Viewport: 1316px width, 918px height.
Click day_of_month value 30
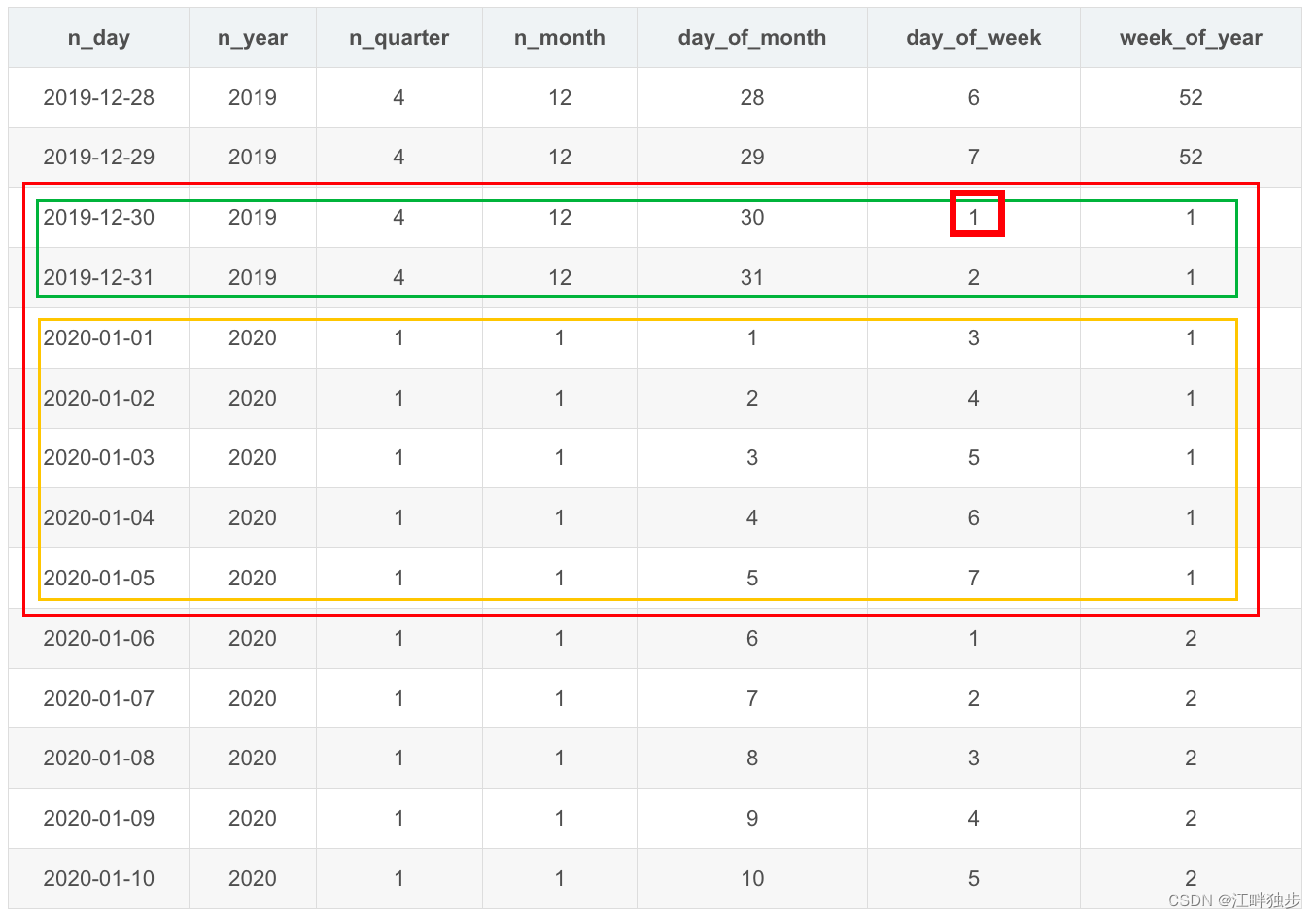point(752,217)
